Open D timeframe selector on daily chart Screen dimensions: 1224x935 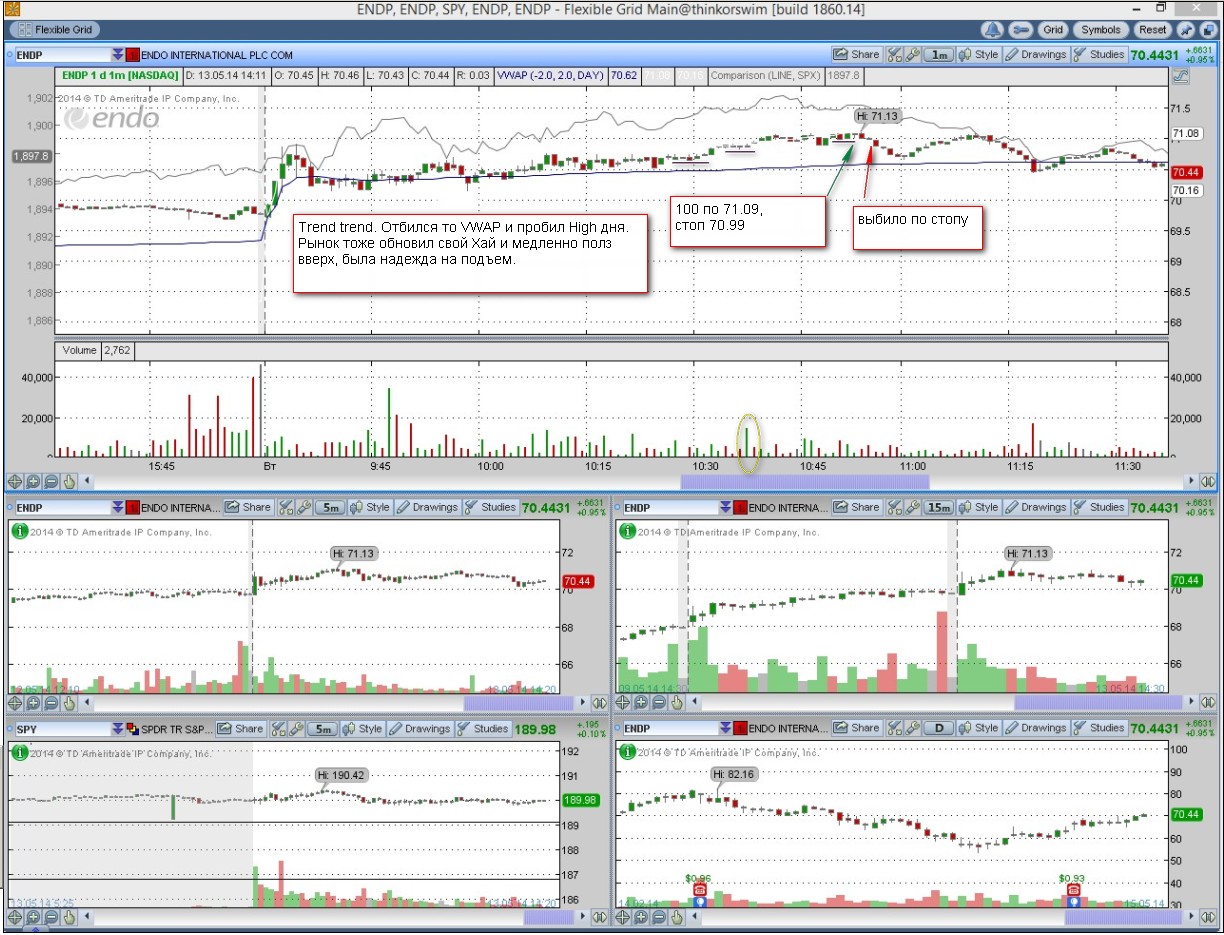(938, 729)
